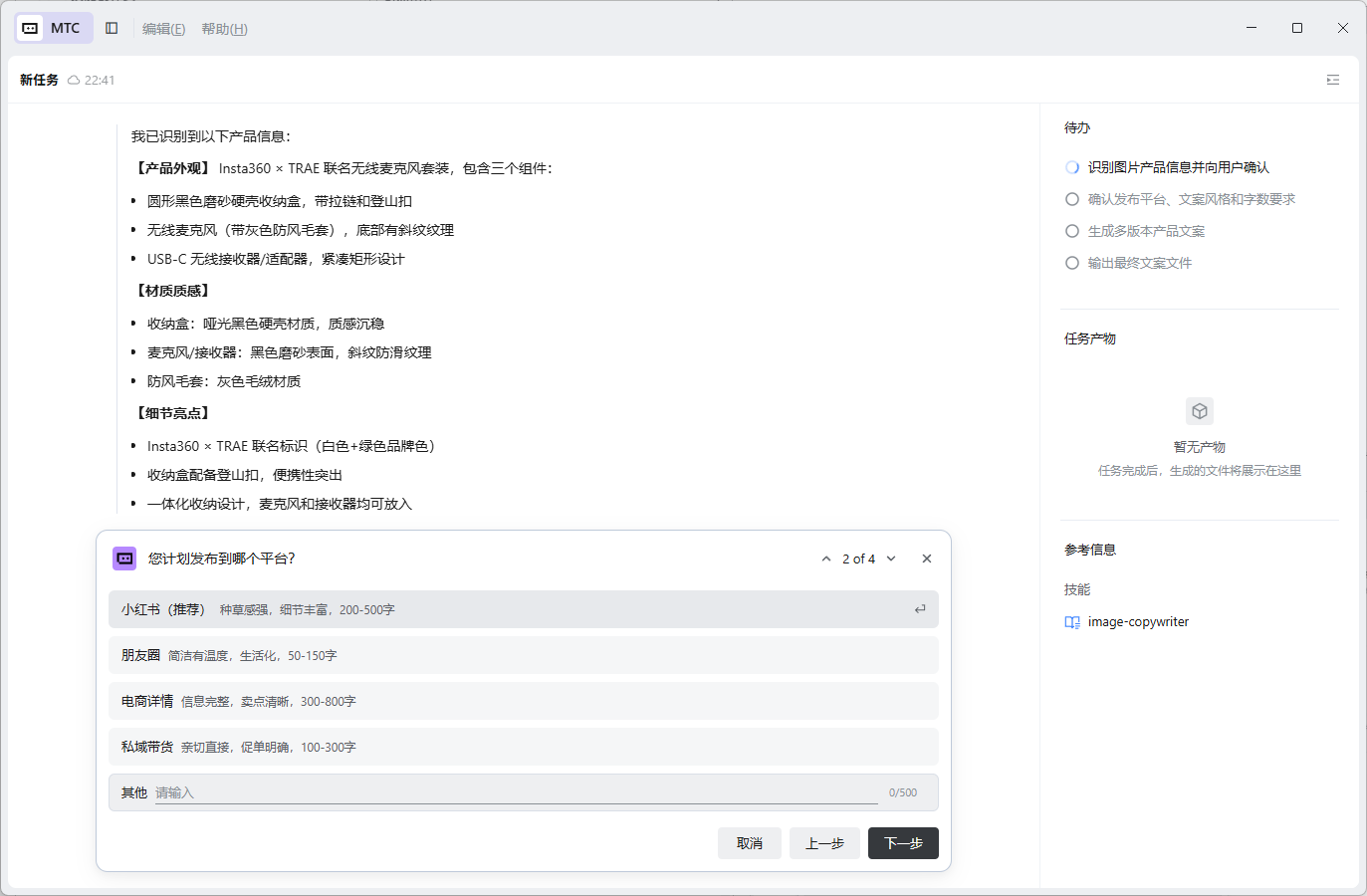Click the bullet about USB-C 无线接收器
This screenshot has height=896, width=1367.
276,259
